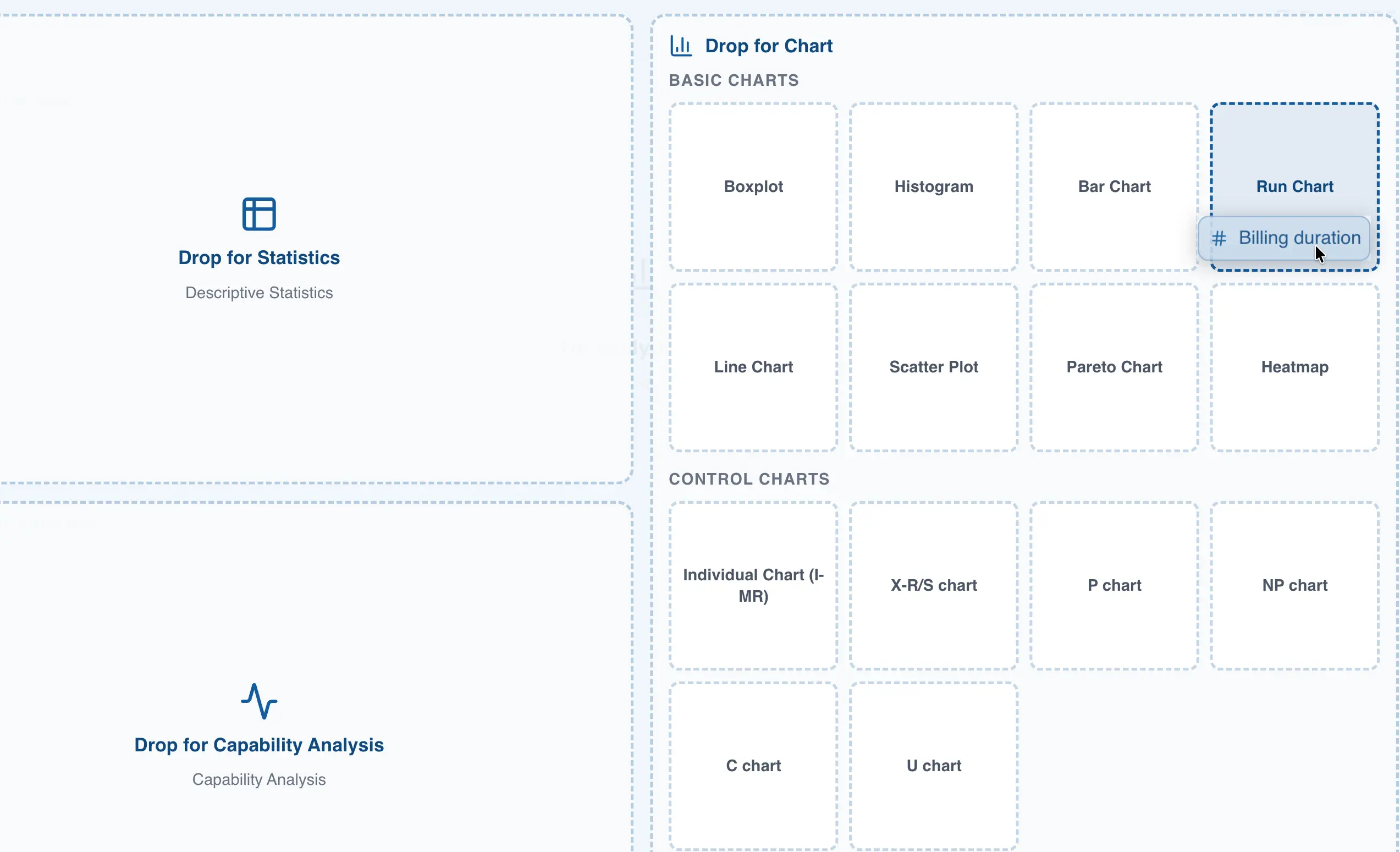
Task: Click the hash icon on the Billing duration chip
Action: [x=1218, y=238]
